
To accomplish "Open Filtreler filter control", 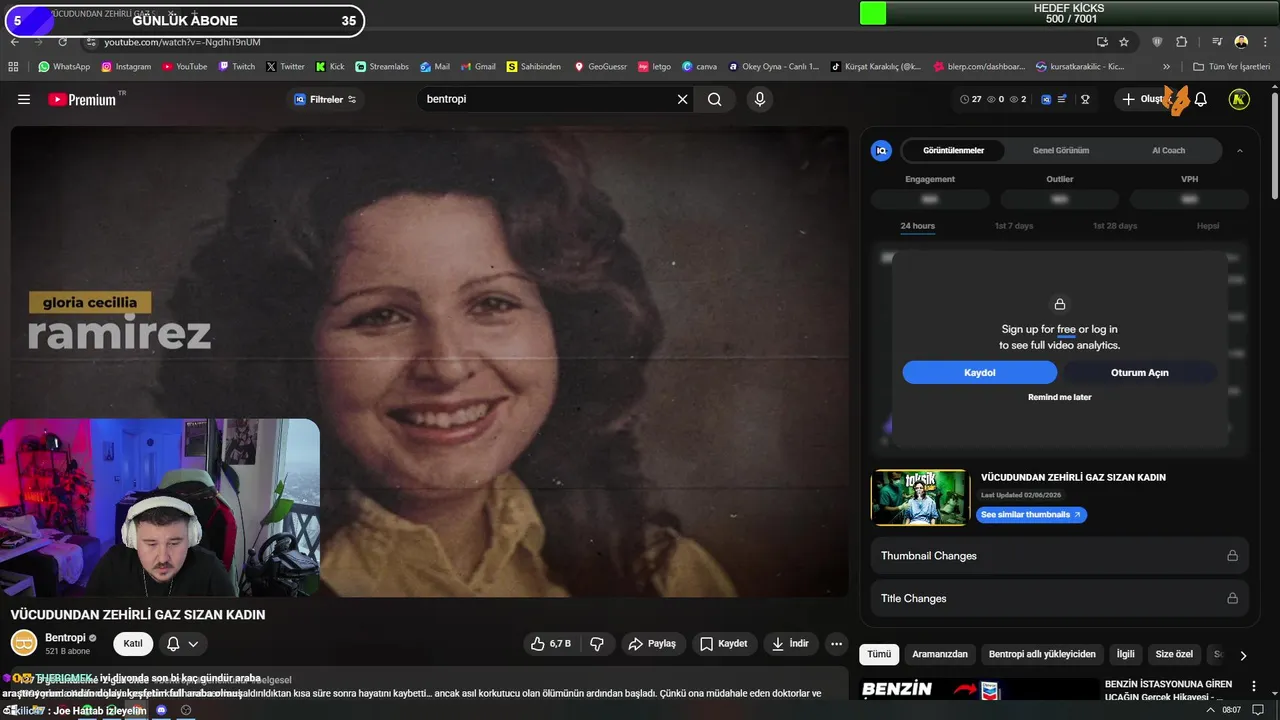I will (x=324, y=99).
